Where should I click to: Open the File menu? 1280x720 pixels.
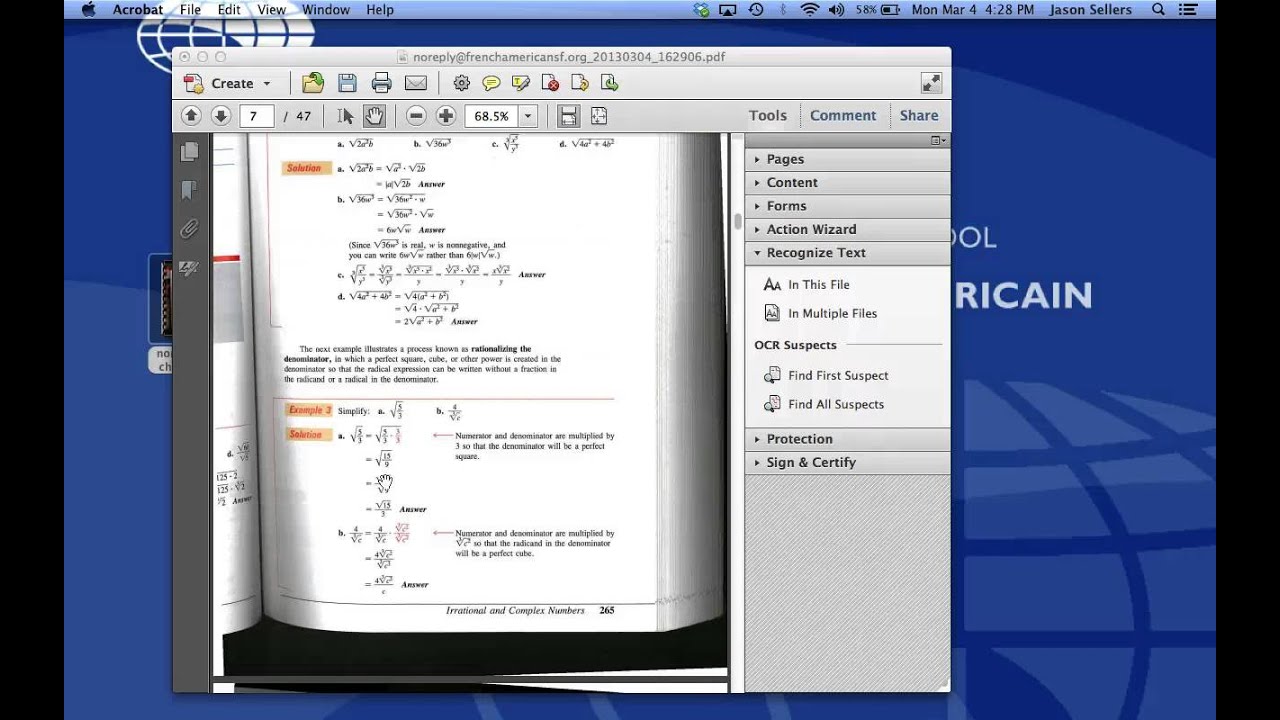[190, 9]
